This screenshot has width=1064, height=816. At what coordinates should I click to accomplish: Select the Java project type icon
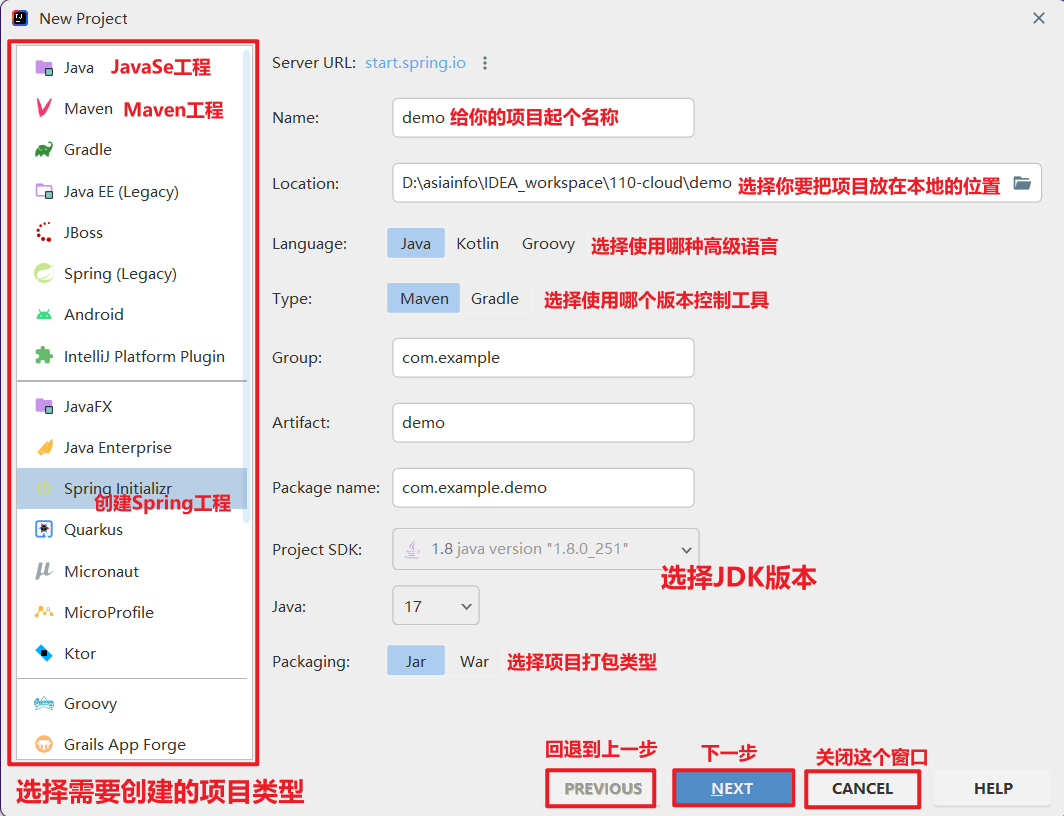pyautogui.click(x=44, y=68)
